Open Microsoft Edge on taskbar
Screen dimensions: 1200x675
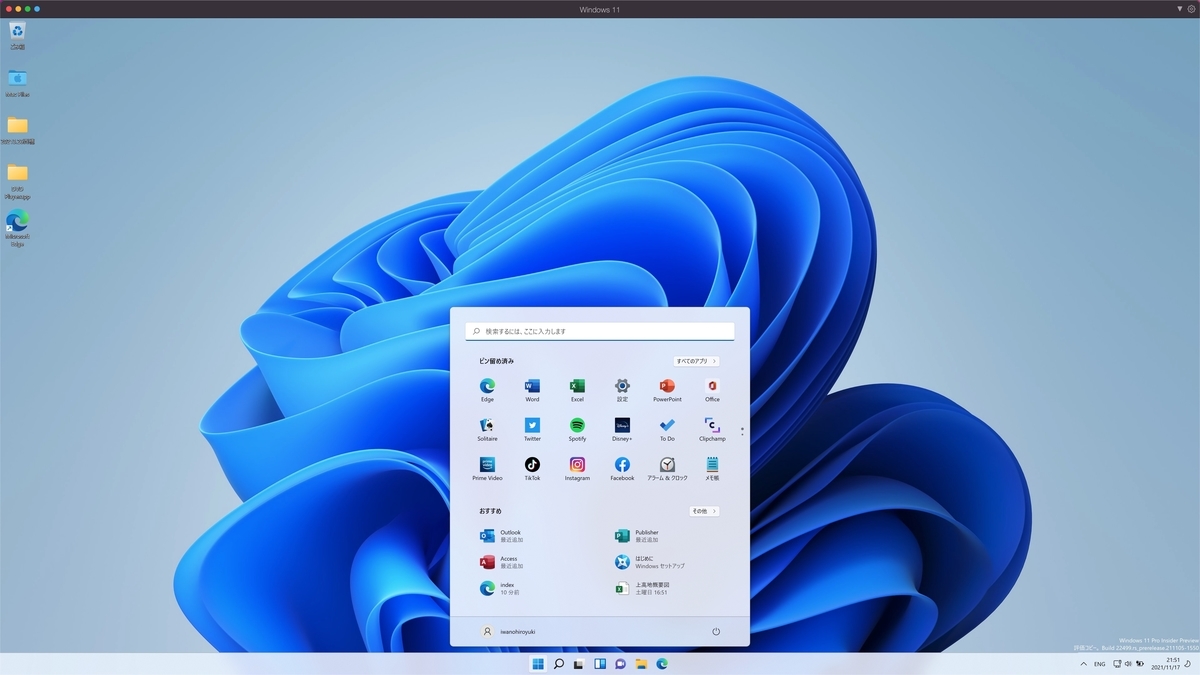pyautogui.click(x=662, y=664)
